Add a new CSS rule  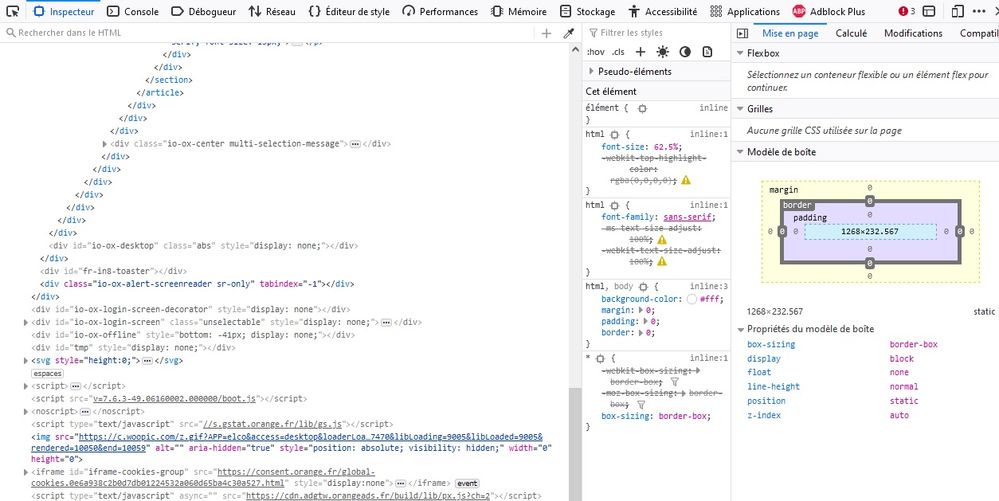click(x=640, y=52)
